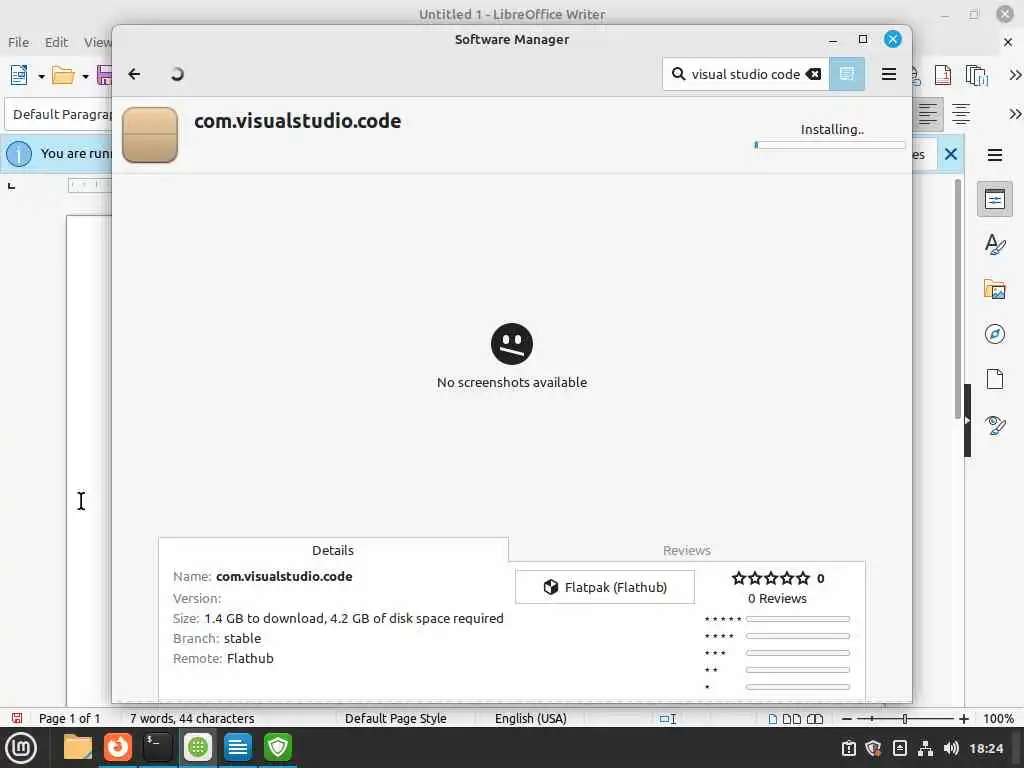
Task: Open the Edit menu in LibreOffice Writer
Action: [56, 42]
